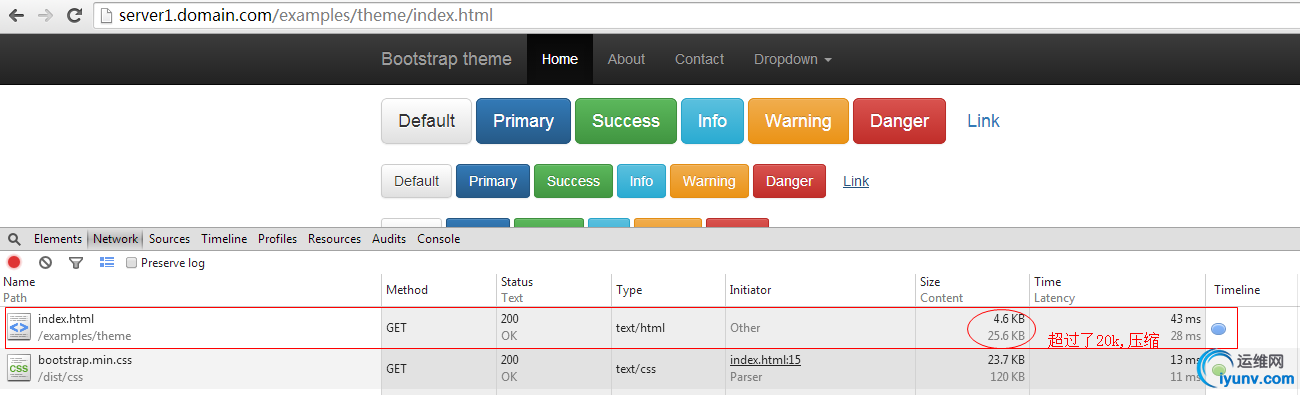Screen dimensions: 1300x395
Task: Sort by the Name/Path column header
Action: [x=190, y=290]
